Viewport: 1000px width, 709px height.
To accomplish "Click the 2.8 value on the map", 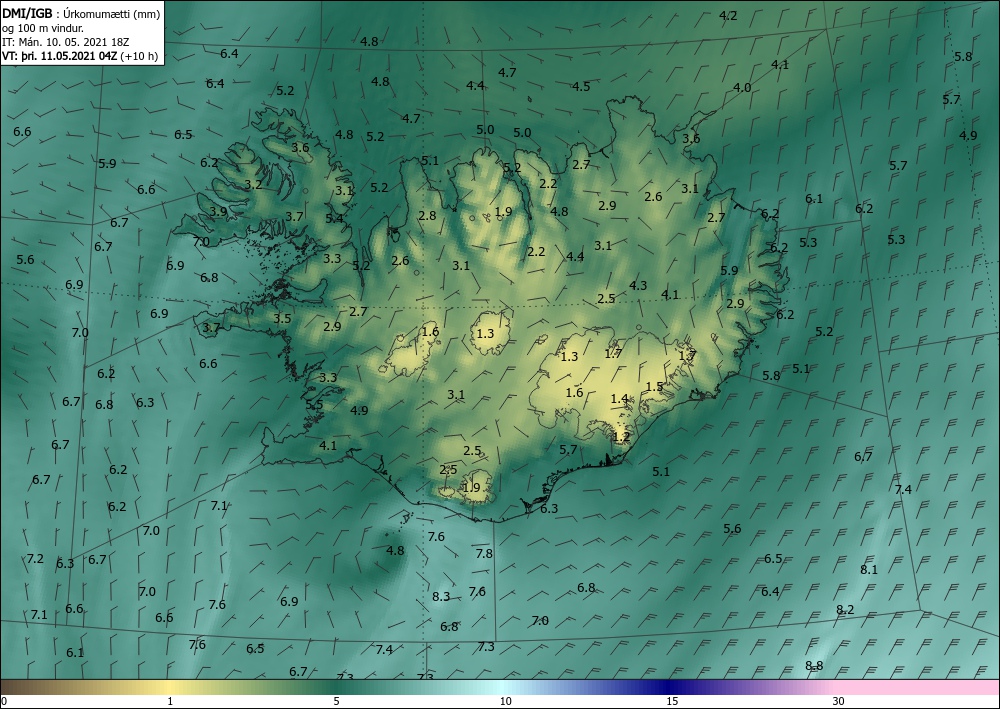I will point(427,216).
